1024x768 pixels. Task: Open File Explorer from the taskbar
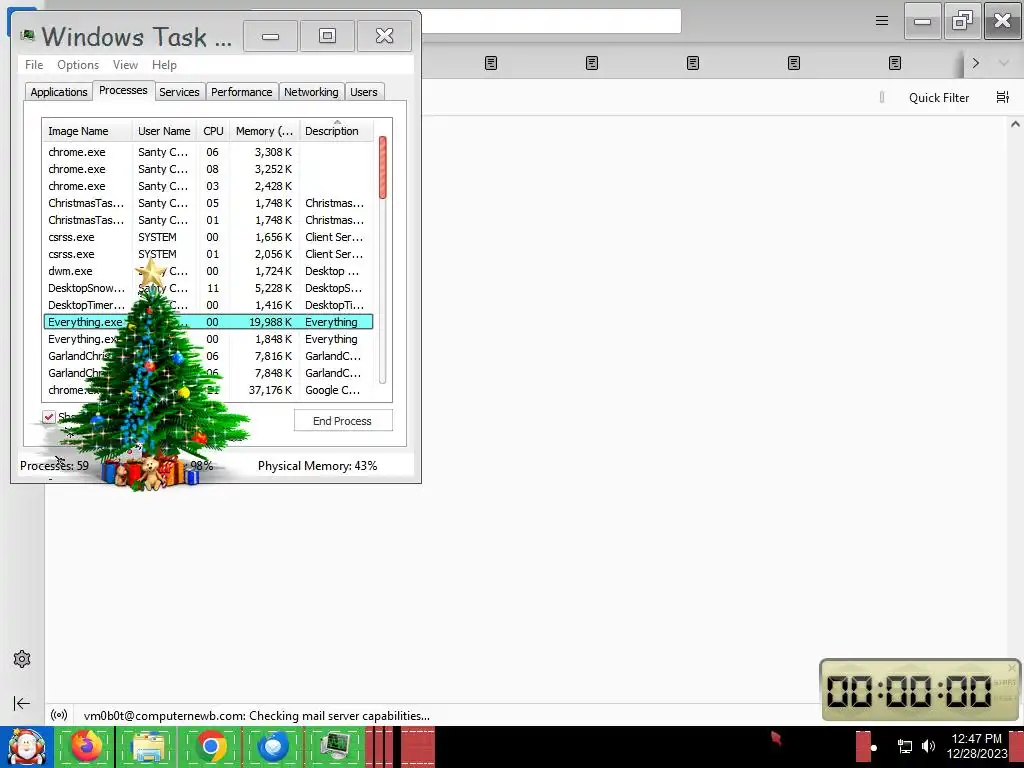148,747
